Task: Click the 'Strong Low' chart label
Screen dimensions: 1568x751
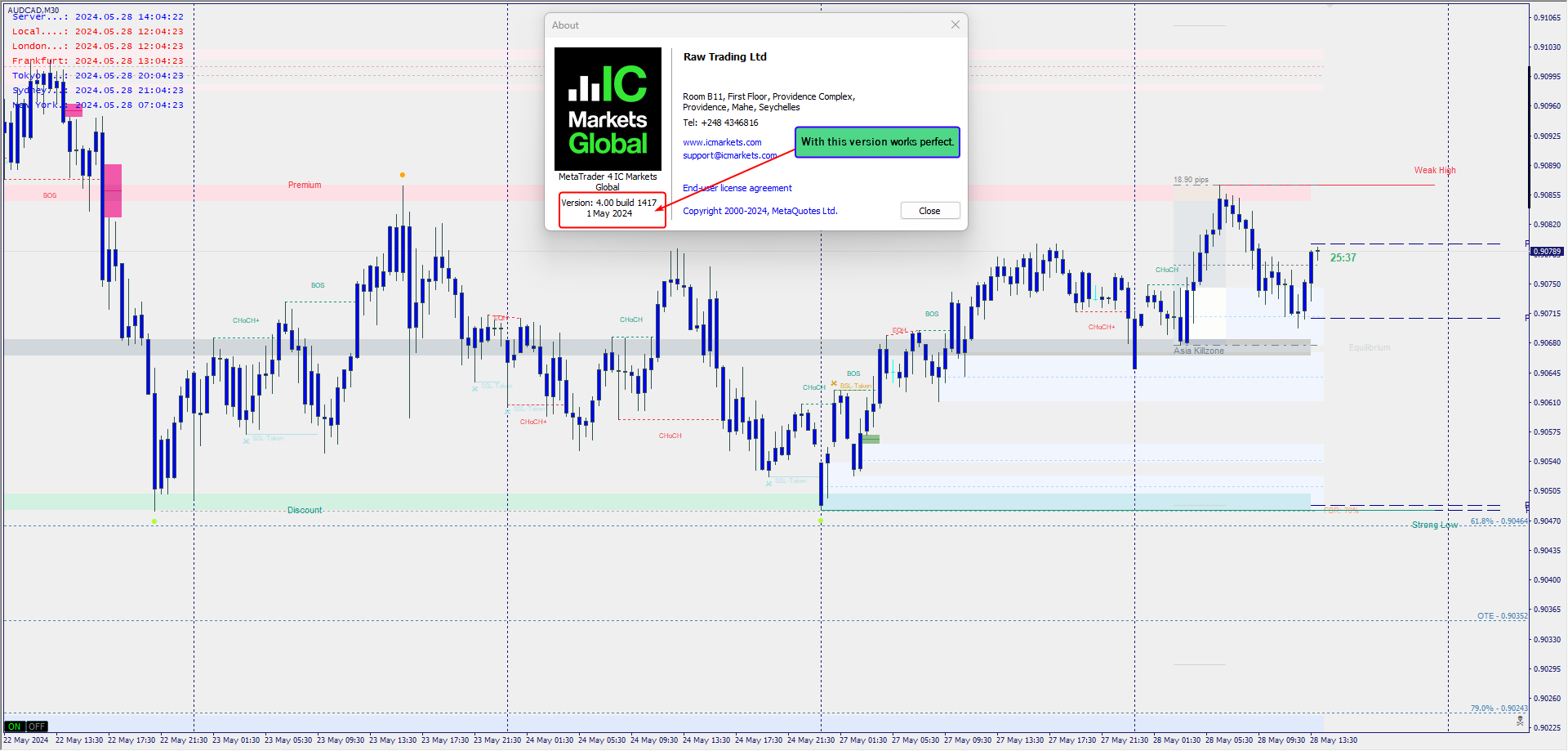Action: [1435, 525]
